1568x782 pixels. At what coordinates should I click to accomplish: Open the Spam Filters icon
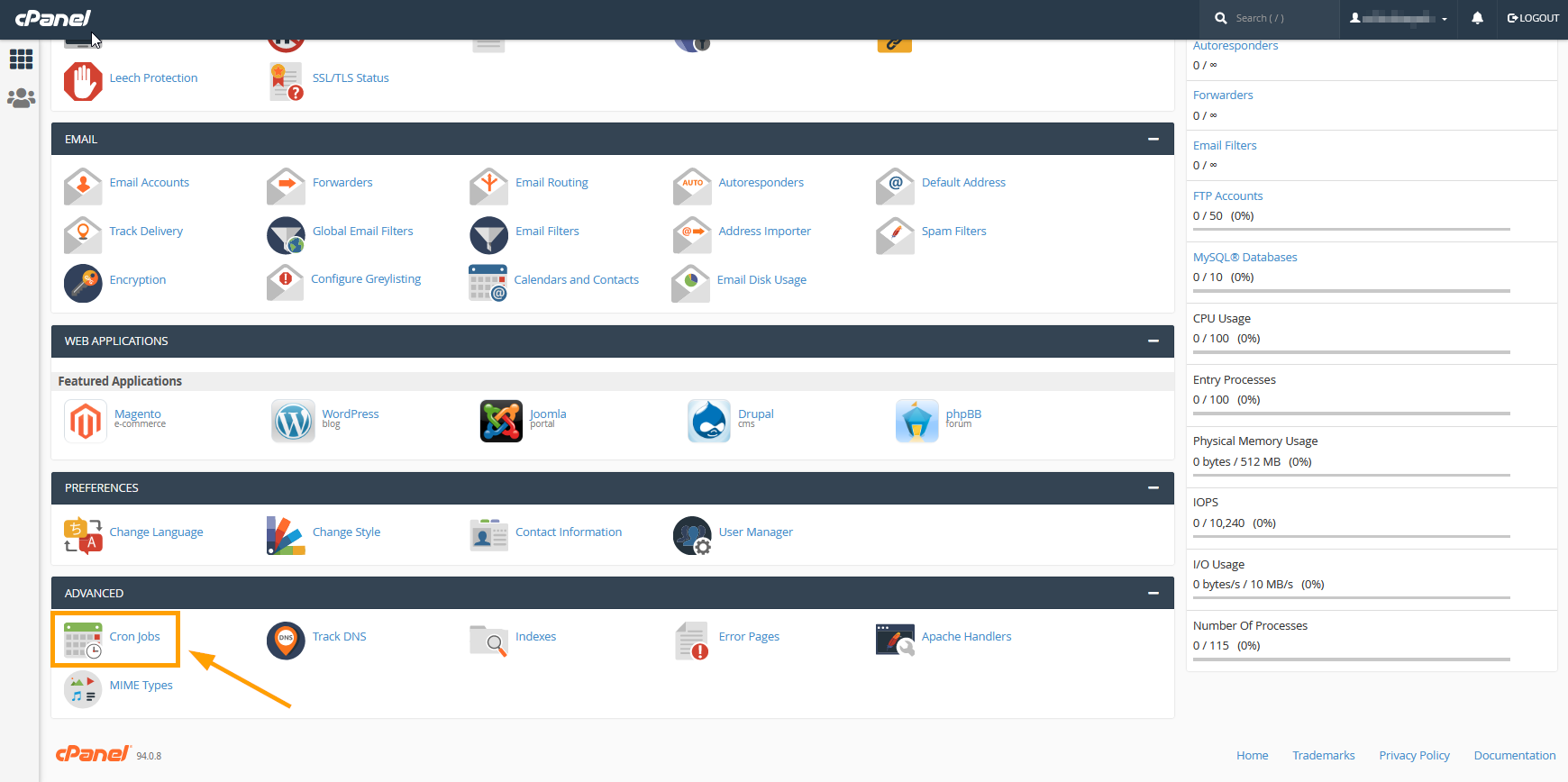tap(895, 234)
